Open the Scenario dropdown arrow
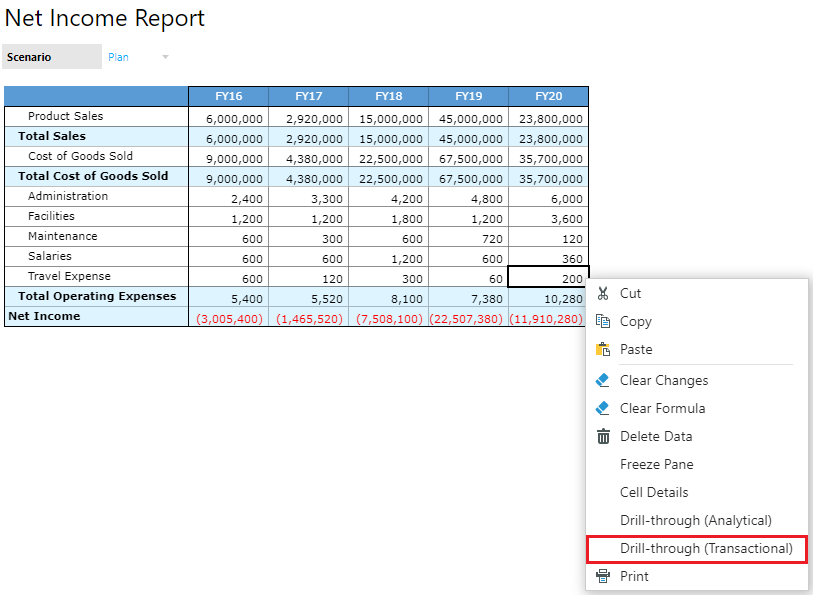 pyautogui.click(x=165, y=57)
